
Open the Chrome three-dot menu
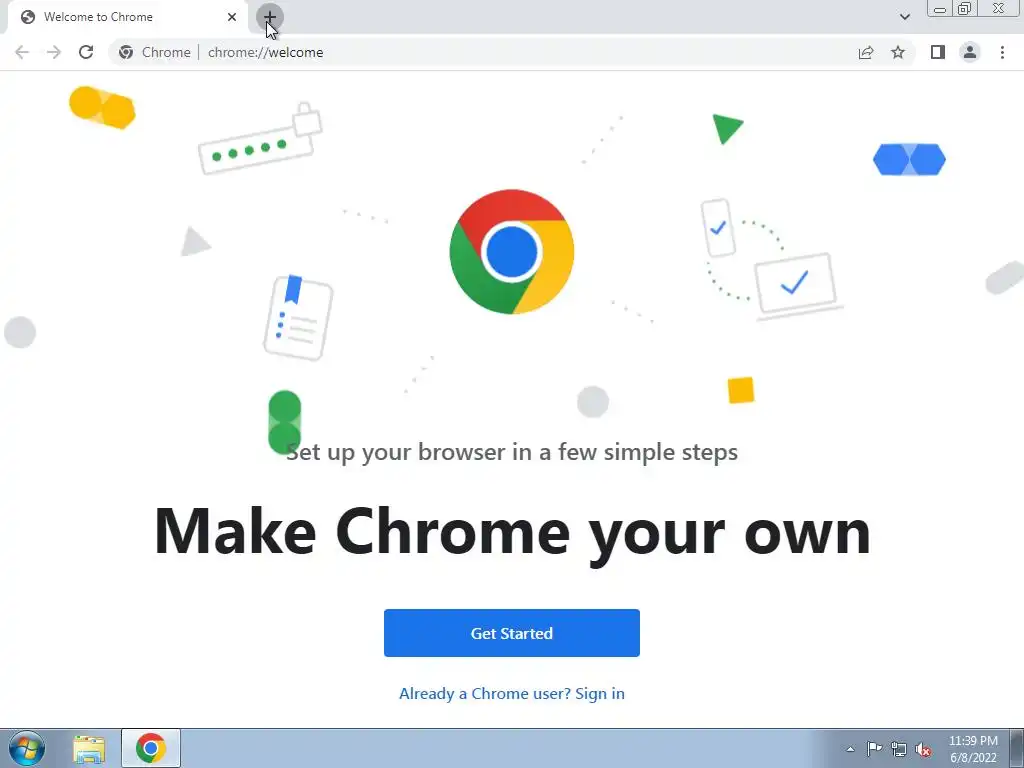(1002, 52)
